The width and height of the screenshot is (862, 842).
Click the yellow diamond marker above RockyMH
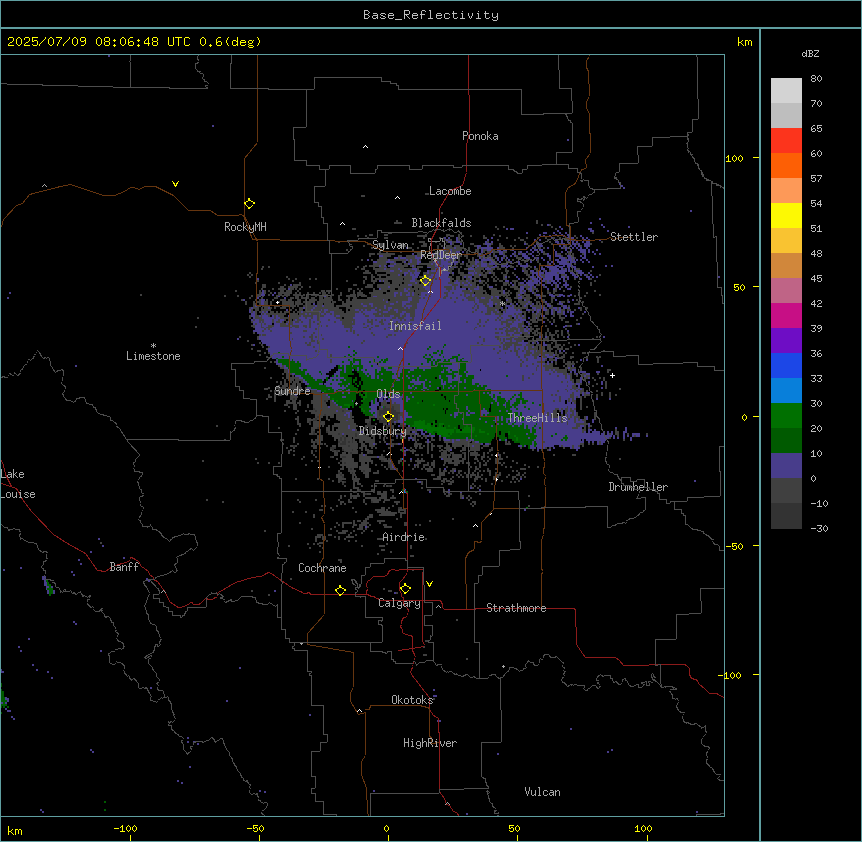pyautogui.click(x=250, y=204)
